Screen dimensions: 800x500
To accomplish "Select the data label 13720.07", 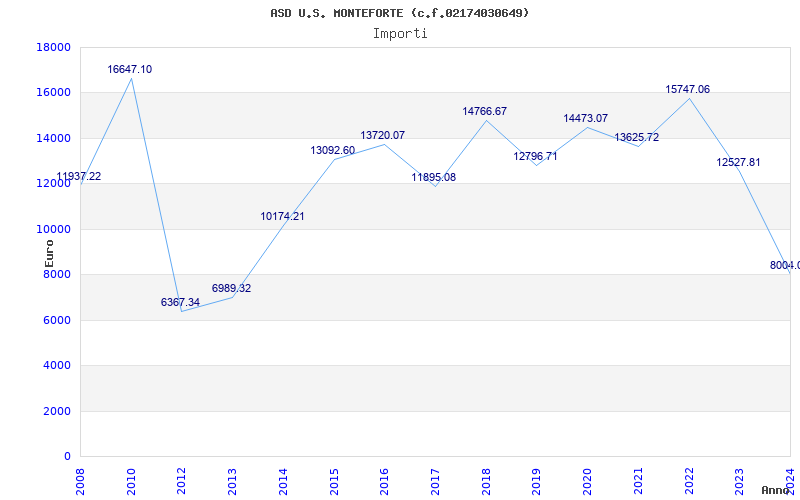I will (x=383, y=135).
